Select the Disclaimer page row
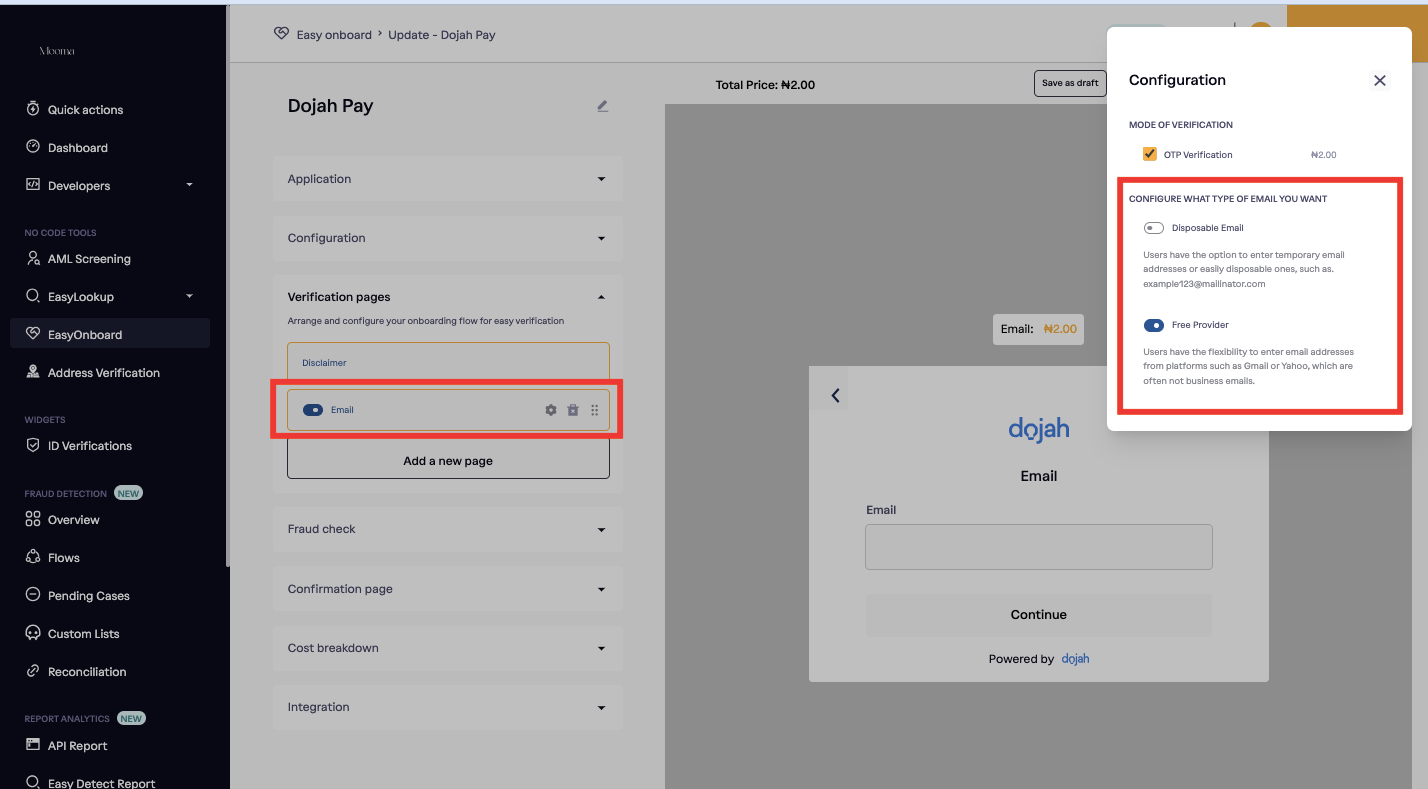 pyautogui.click(x=448, y=363)
